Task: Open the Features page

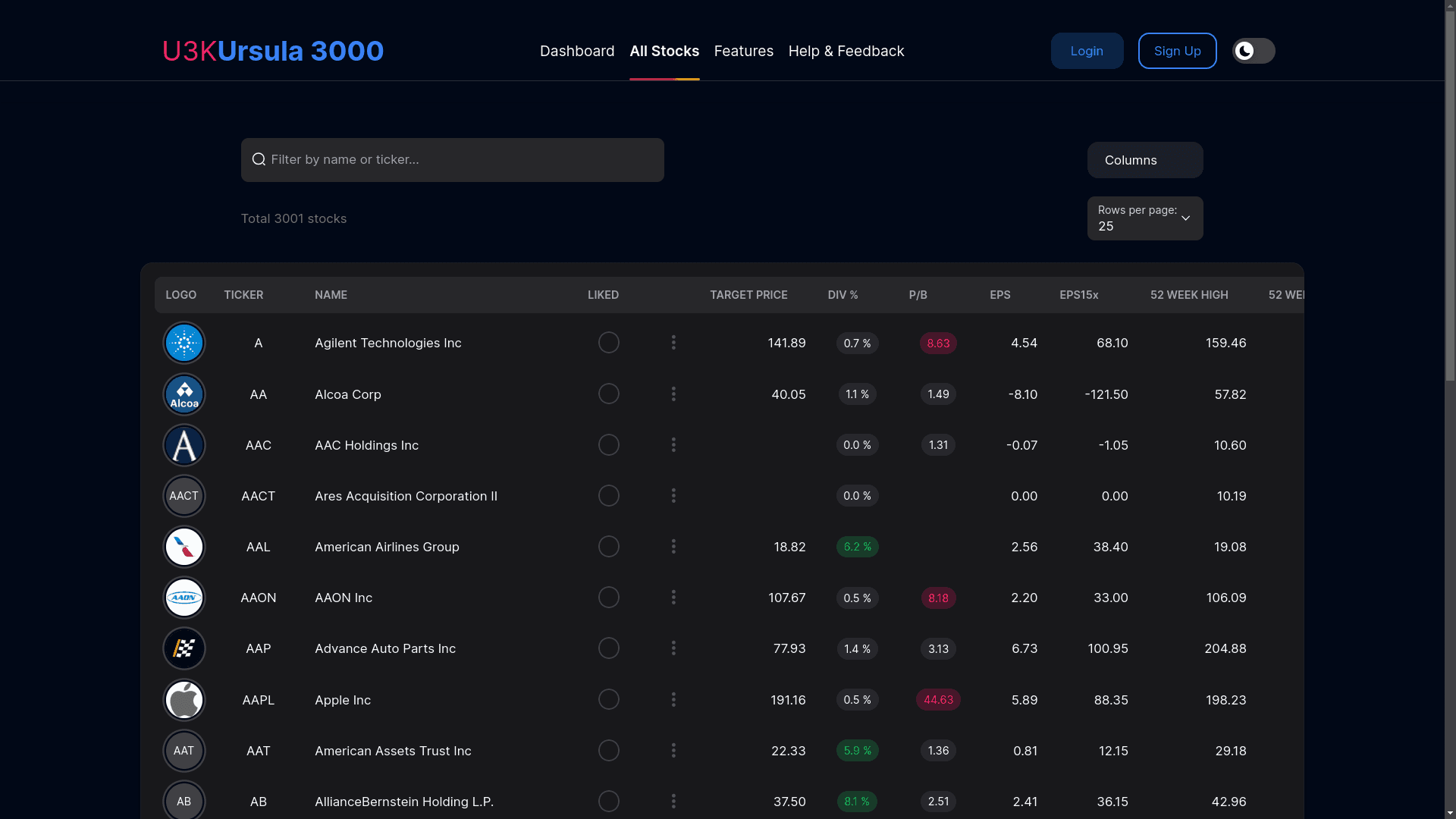Action: pos(744,51)
